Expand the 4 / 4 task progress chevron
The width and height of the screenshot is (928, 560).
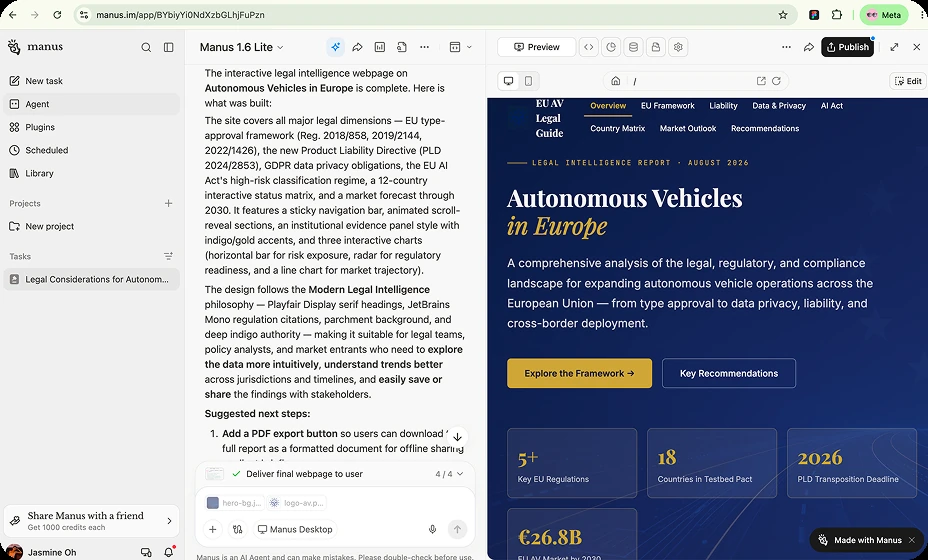(x=460, y=474)
